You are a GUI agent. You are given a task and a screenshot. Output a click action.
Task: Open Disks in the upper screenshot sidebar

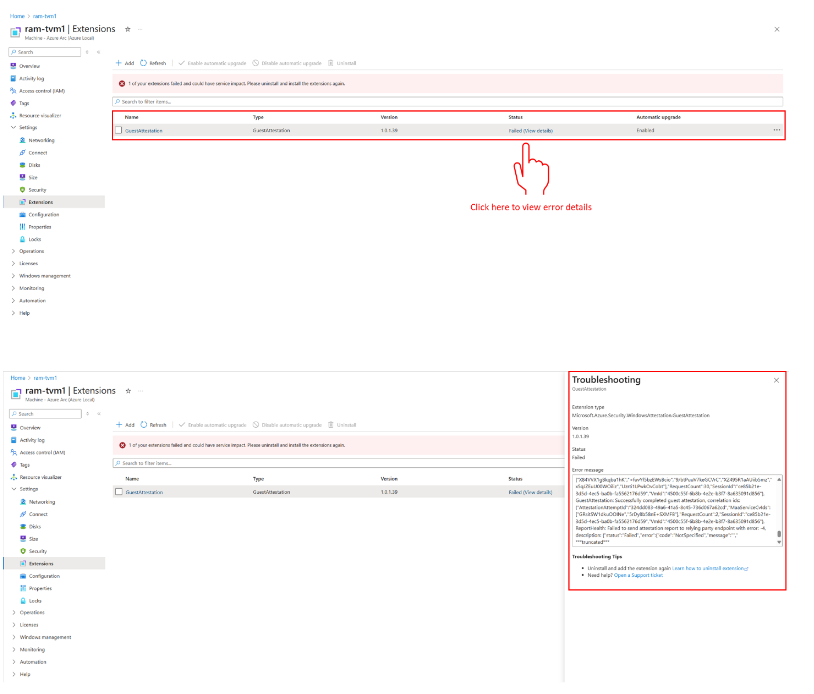34,165
